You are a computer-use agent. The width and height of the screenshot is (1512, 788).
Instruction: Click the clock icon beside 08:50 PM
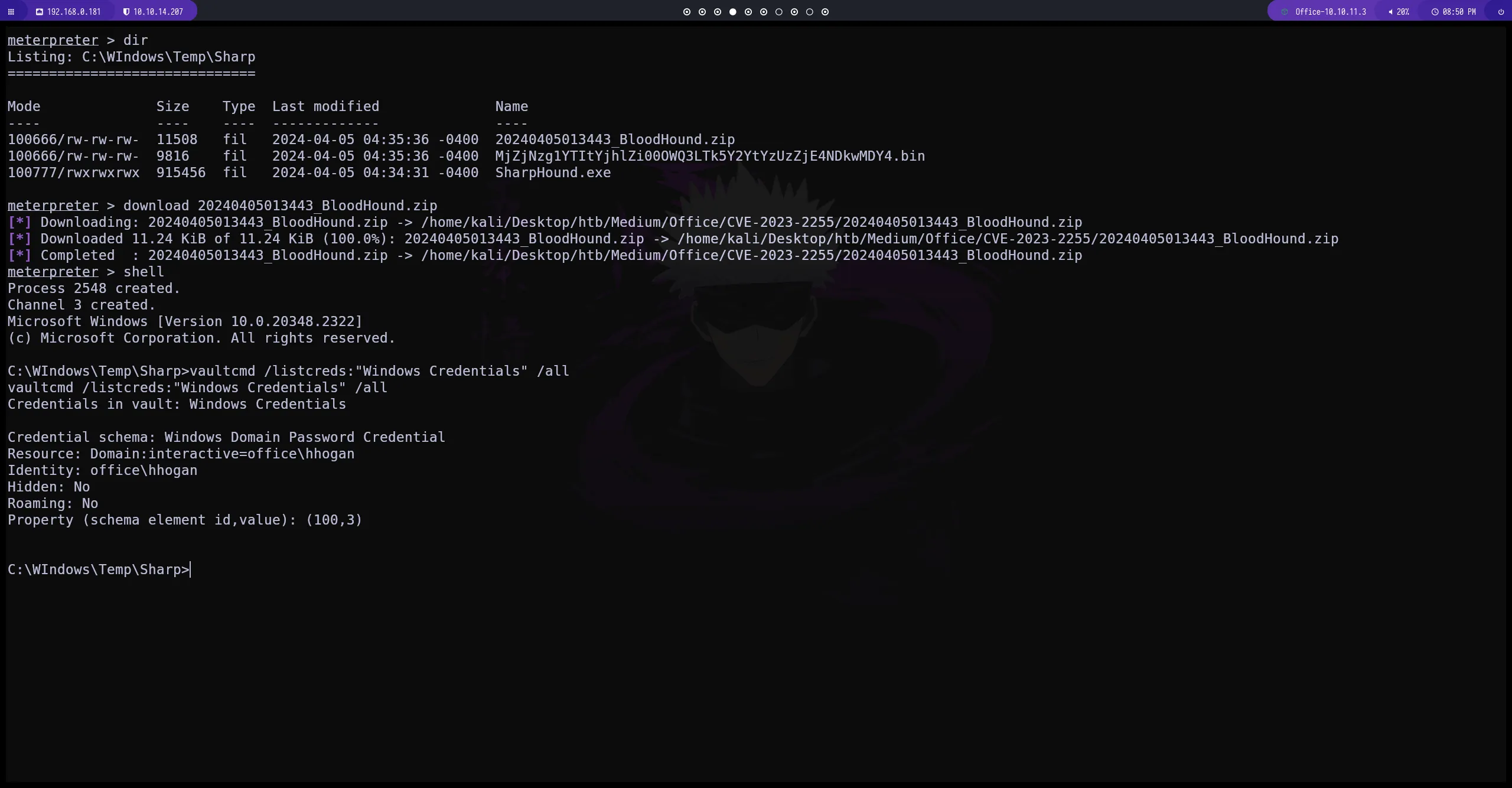(x=1435, y=12)
